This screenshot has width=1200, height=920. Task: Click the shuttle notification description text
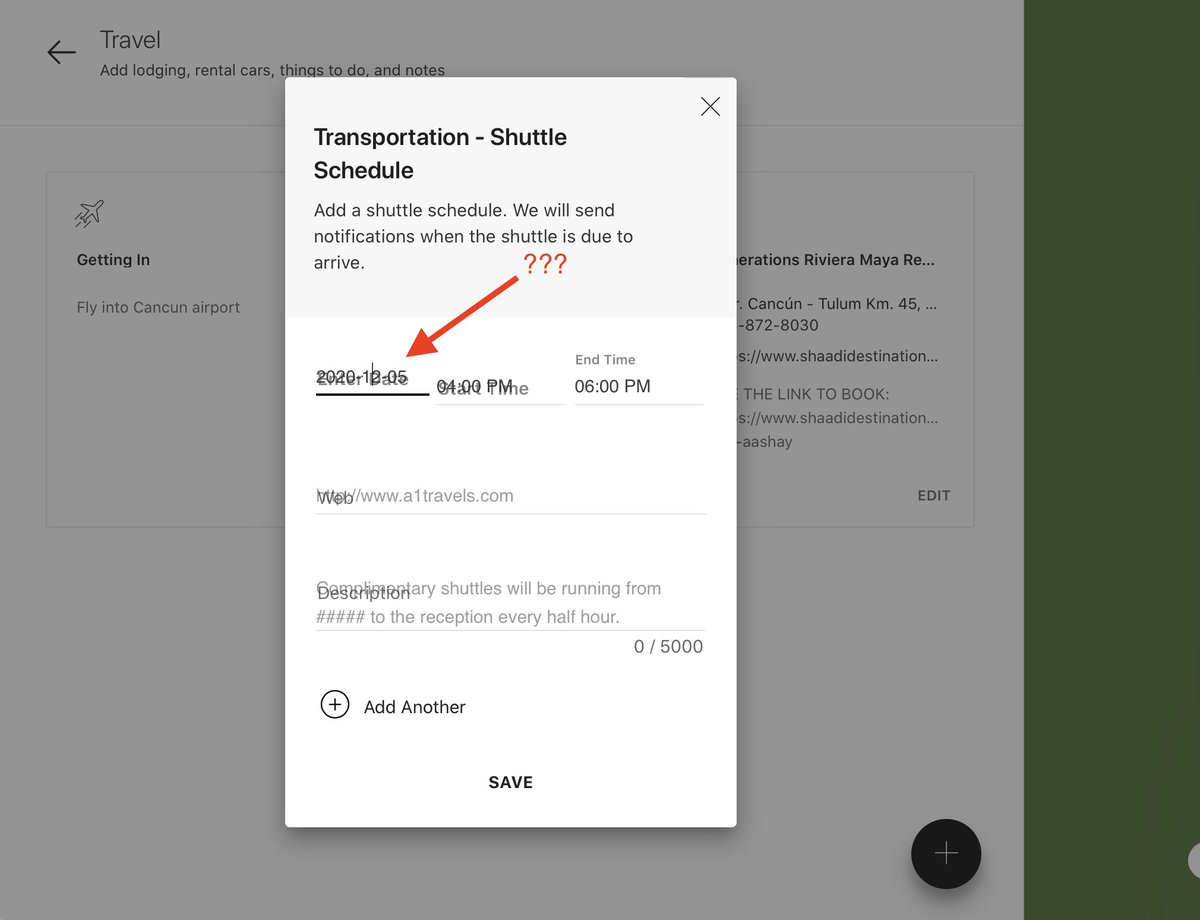tap(473, 237)
